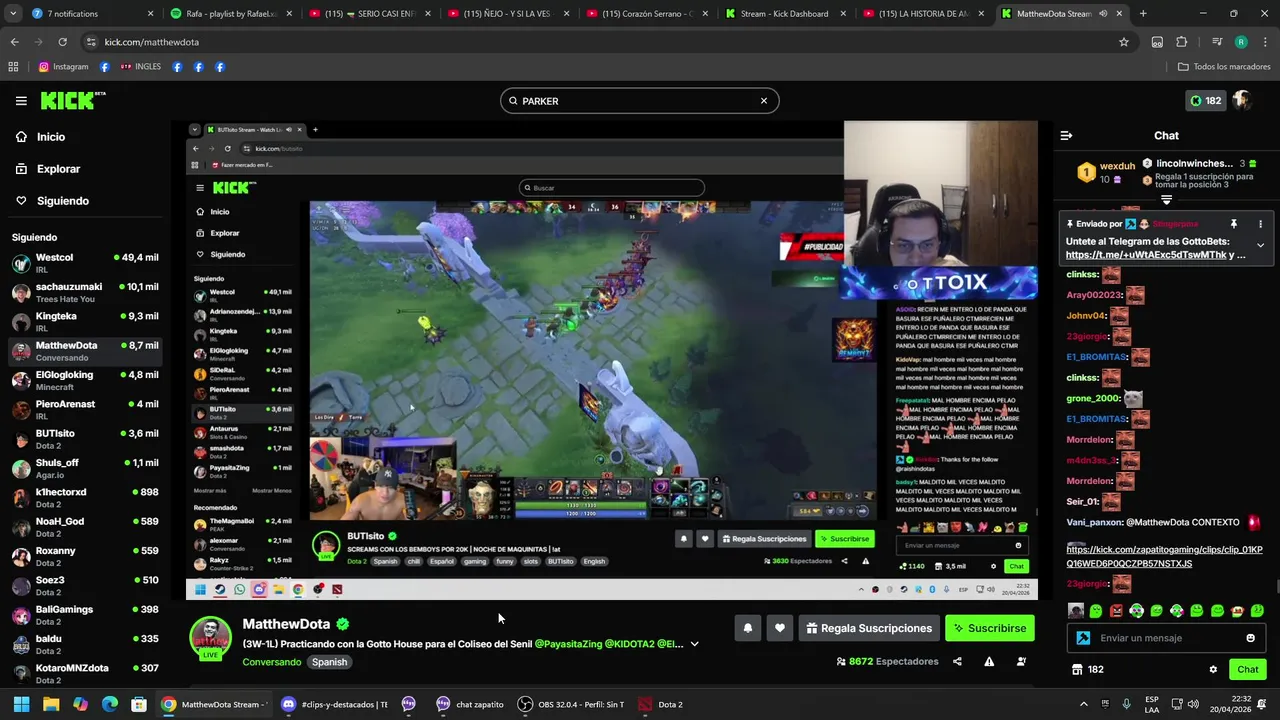Viewport: 1280px width, 720px height.
Task: Reload the page in Chrome
Action: pyautogui.click(x=62, y=42)
